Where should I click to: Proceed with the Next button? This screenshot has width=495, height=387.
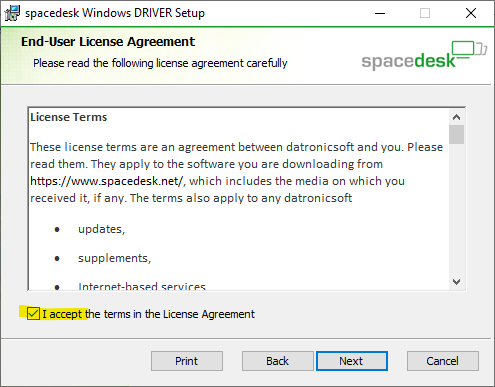coord(352,361)
